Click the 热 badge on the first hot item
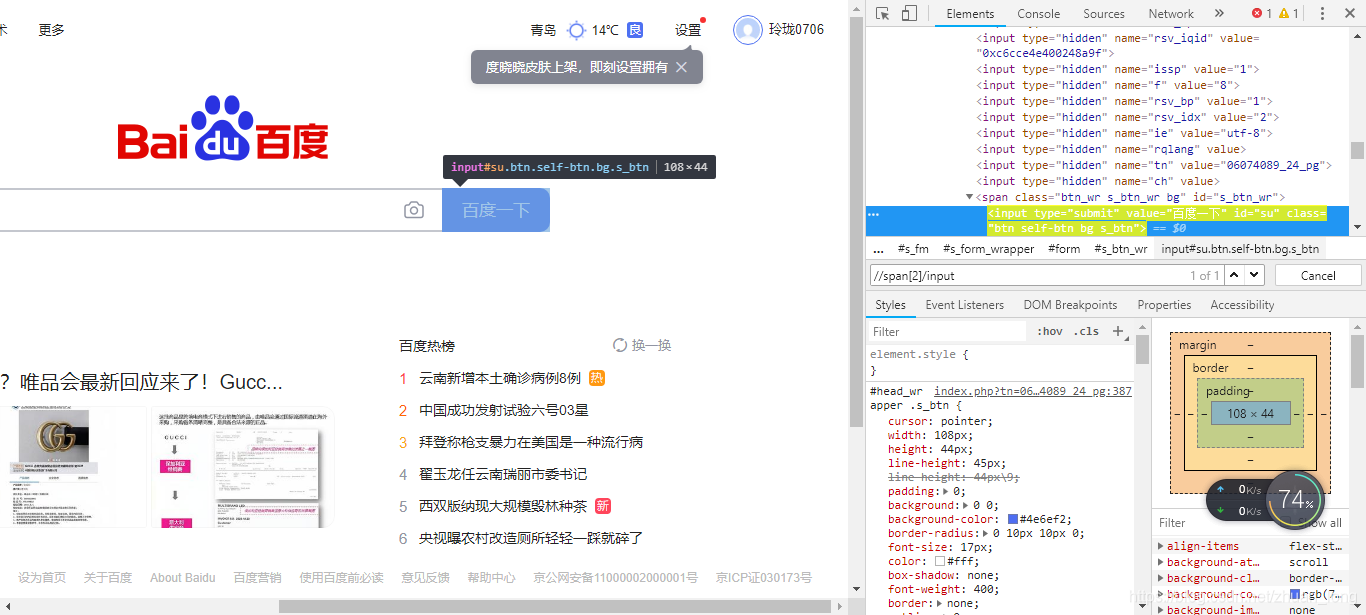The height and width of the screenshot is (615, 1366). 597,378
